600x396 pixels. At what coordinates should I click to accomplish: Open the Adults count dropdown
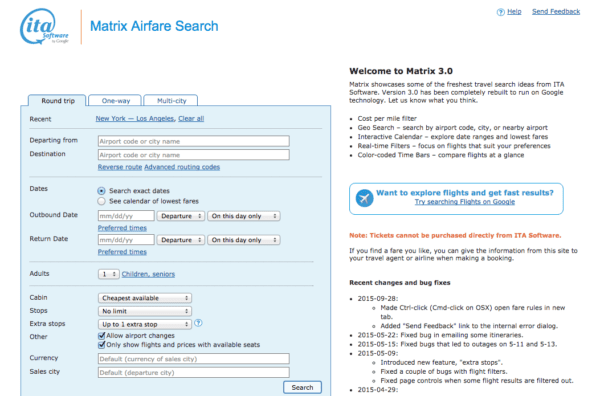109,274
